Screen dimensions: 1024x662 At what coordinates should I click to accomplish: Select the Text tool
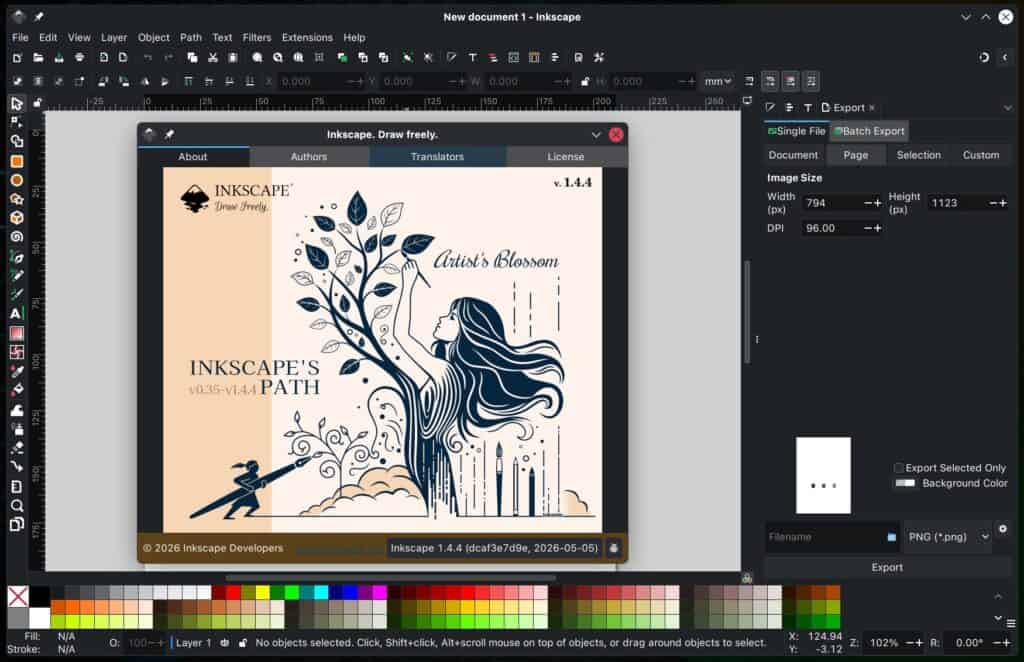point(16,314)
